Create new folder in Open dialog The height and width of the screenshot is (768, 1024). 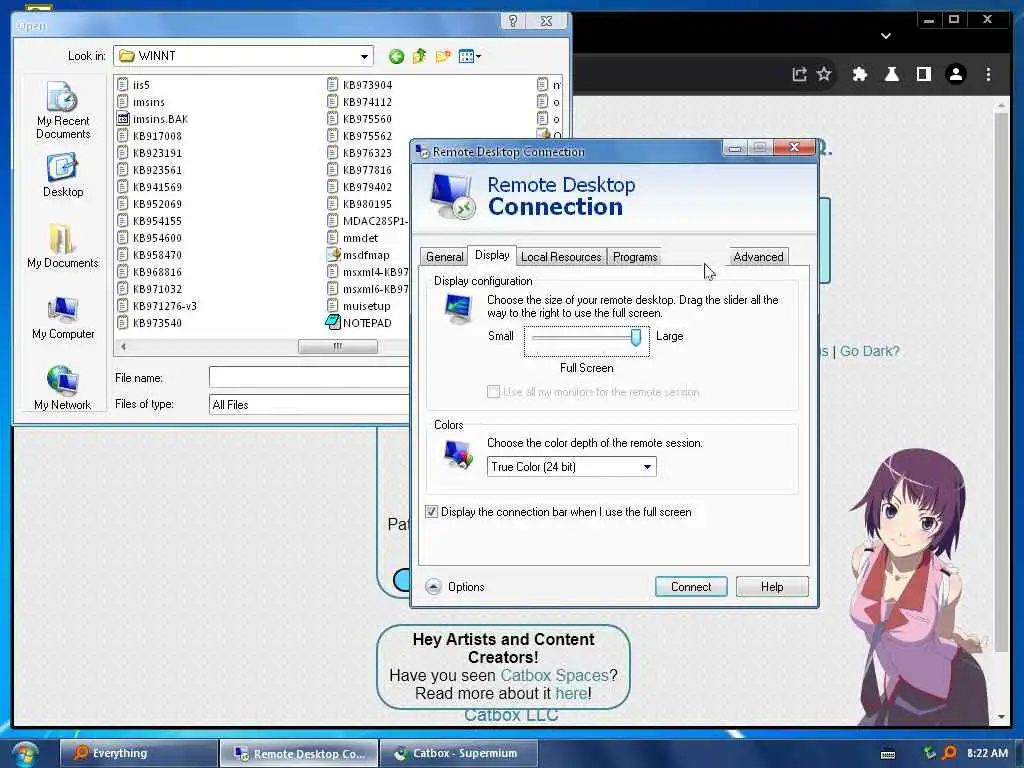[443, 56]
